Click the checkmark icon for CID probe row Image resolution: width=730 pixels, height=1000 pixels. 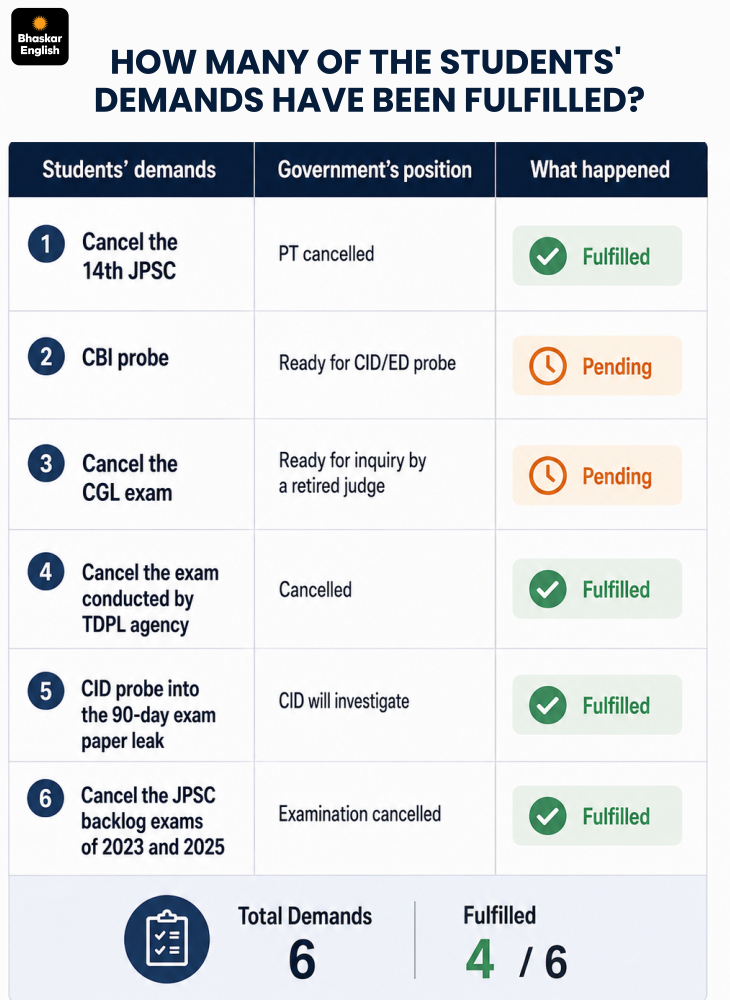(x=548, y=705)
